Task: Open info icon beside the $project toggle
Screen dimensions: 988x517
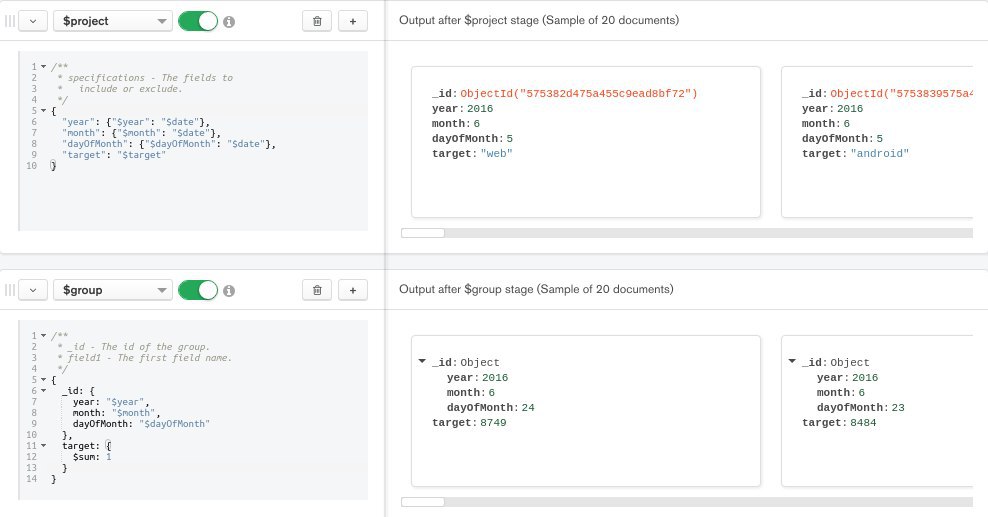Action: 229,21
